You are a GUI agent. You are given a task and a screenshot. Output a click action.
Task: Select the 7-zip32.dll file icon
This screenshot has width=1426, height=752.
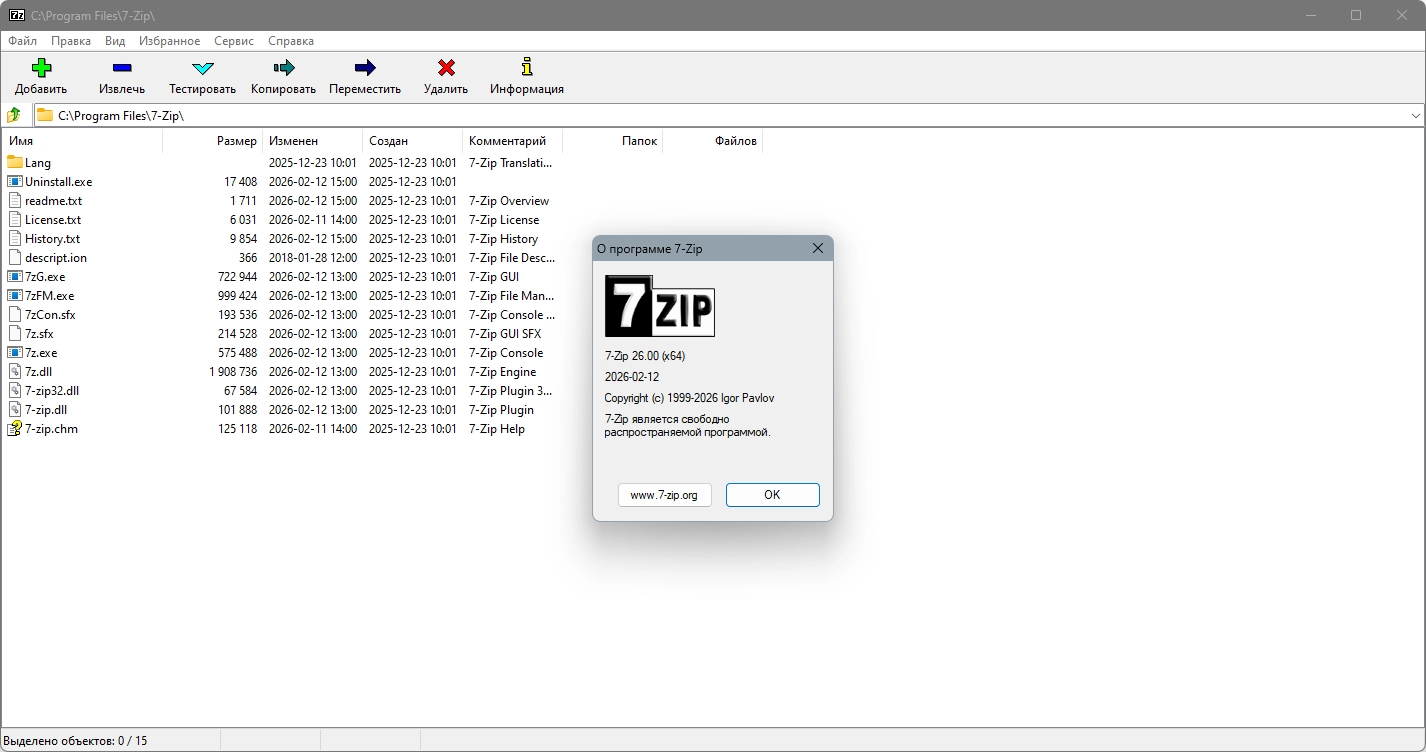pyautogui.click(x=15, y=390)
